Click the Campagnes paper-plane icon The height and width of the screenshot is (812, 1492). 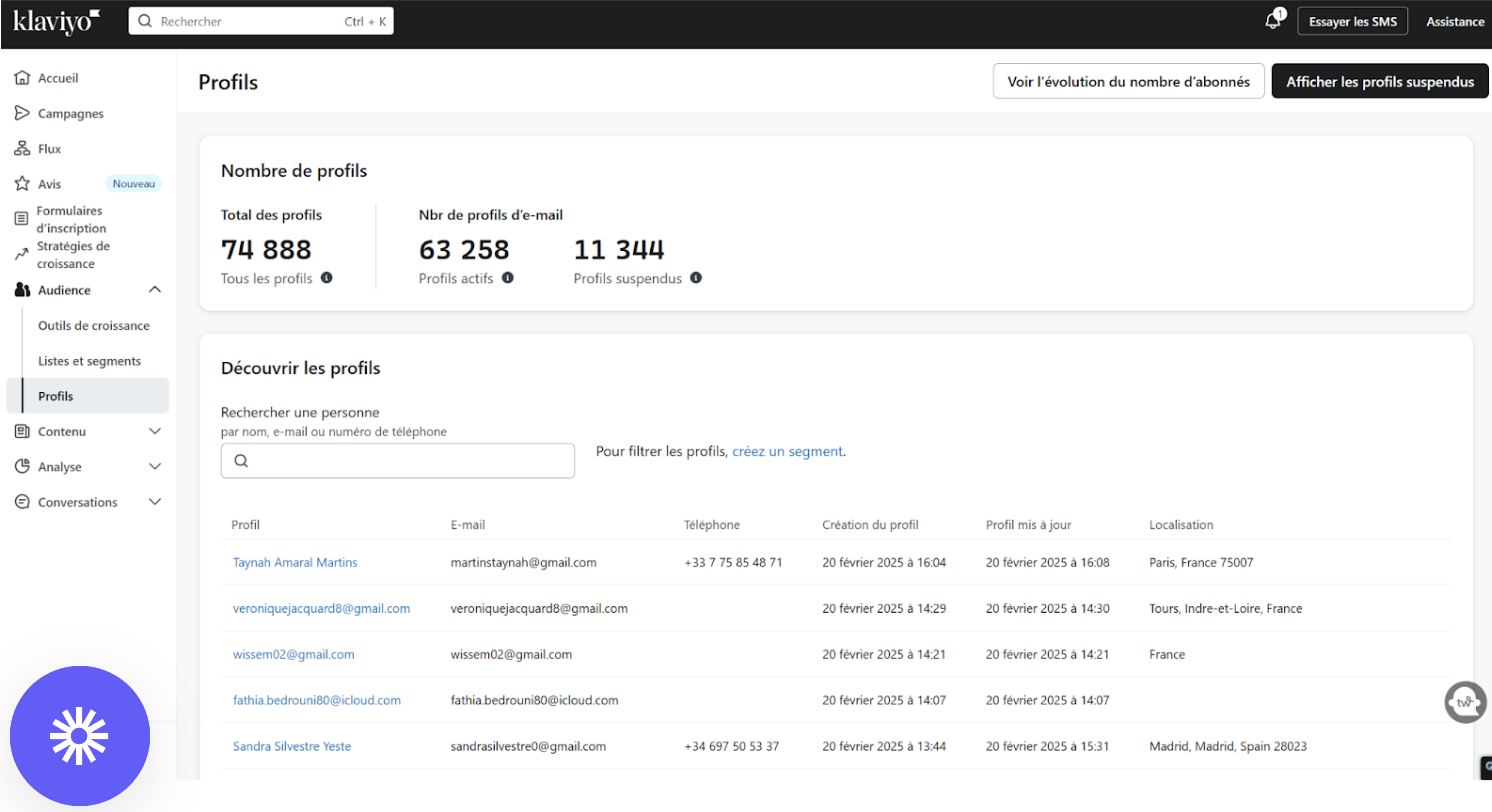pyautogui.click(x=22, y=113)
